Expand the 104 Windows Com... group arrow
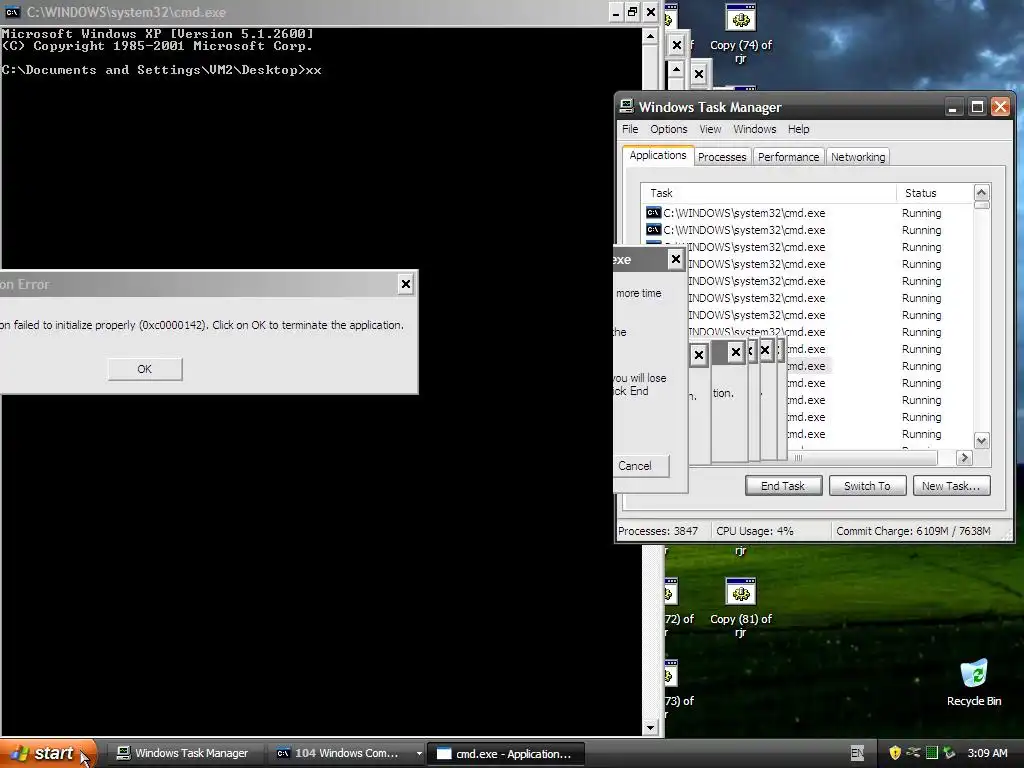The image size is (1024, 768). click(419, 753)
